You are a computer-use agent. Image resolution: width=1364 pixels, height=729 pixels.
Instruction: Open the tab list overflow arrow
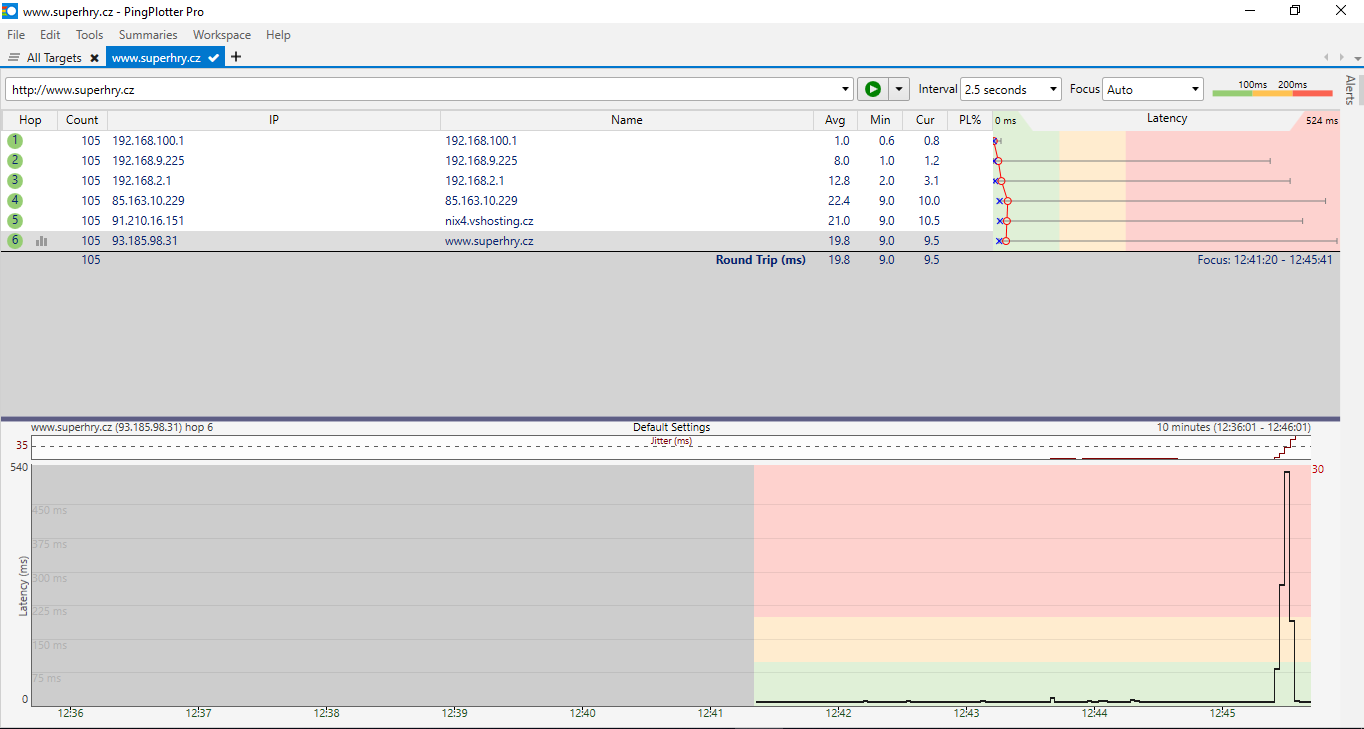click(x=1355, y=58)
